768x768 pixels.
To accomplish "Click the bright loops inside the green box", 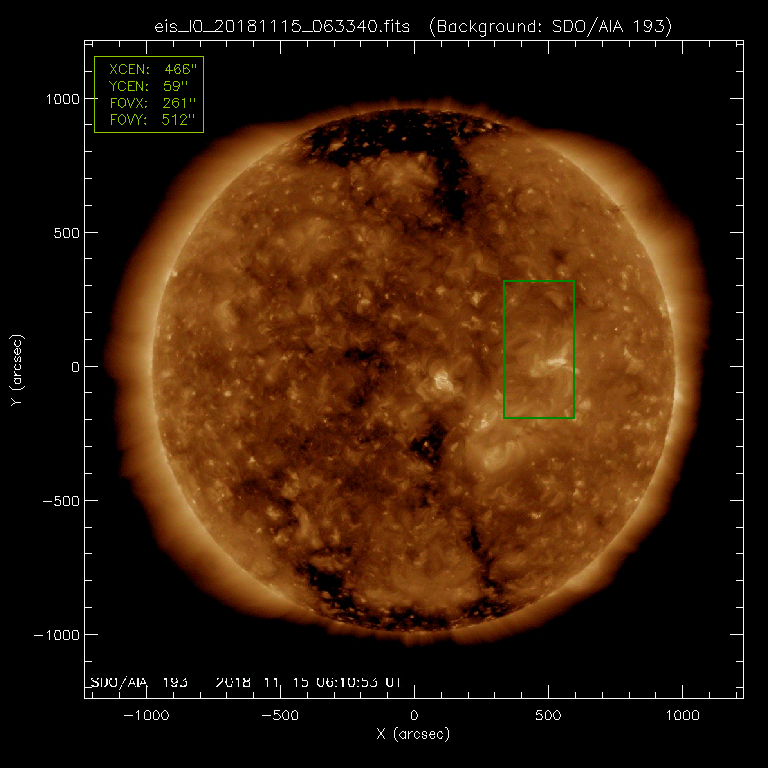I will (550, 362).
